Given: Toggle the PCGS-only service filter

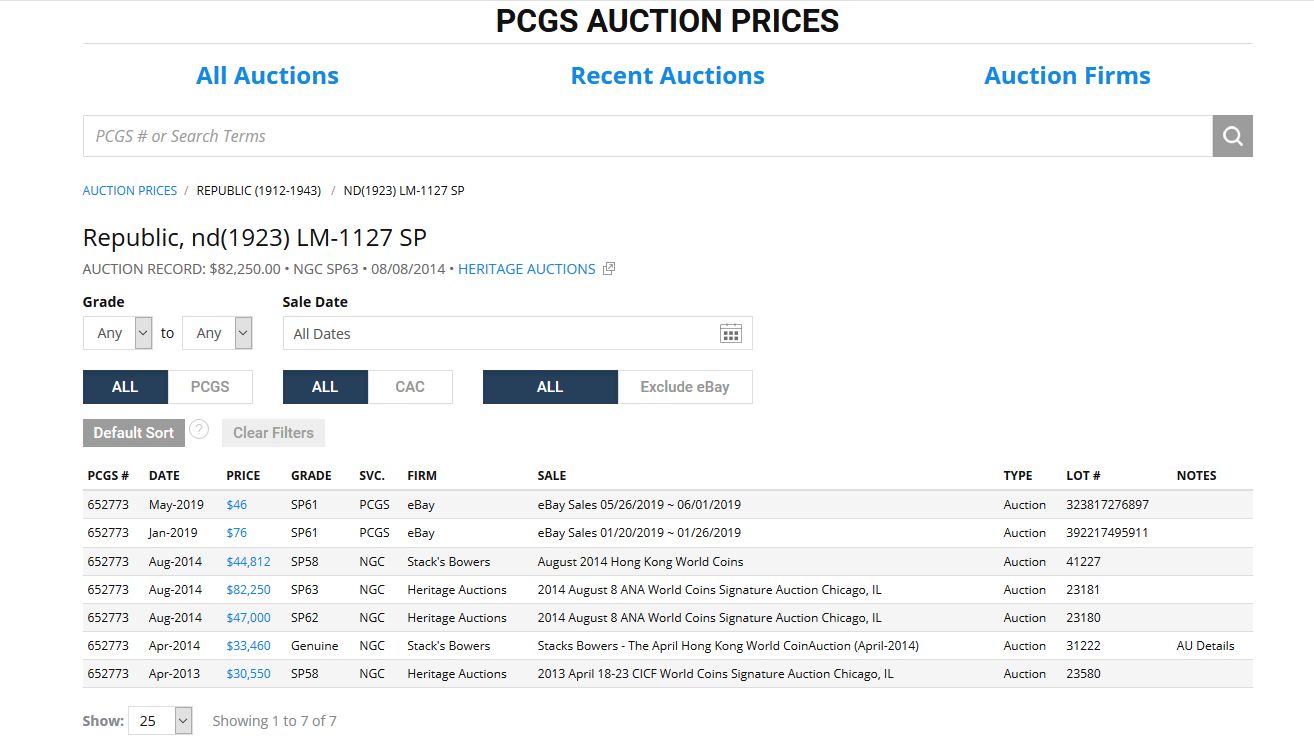Looking at the screenshot, I should point(210,387).
